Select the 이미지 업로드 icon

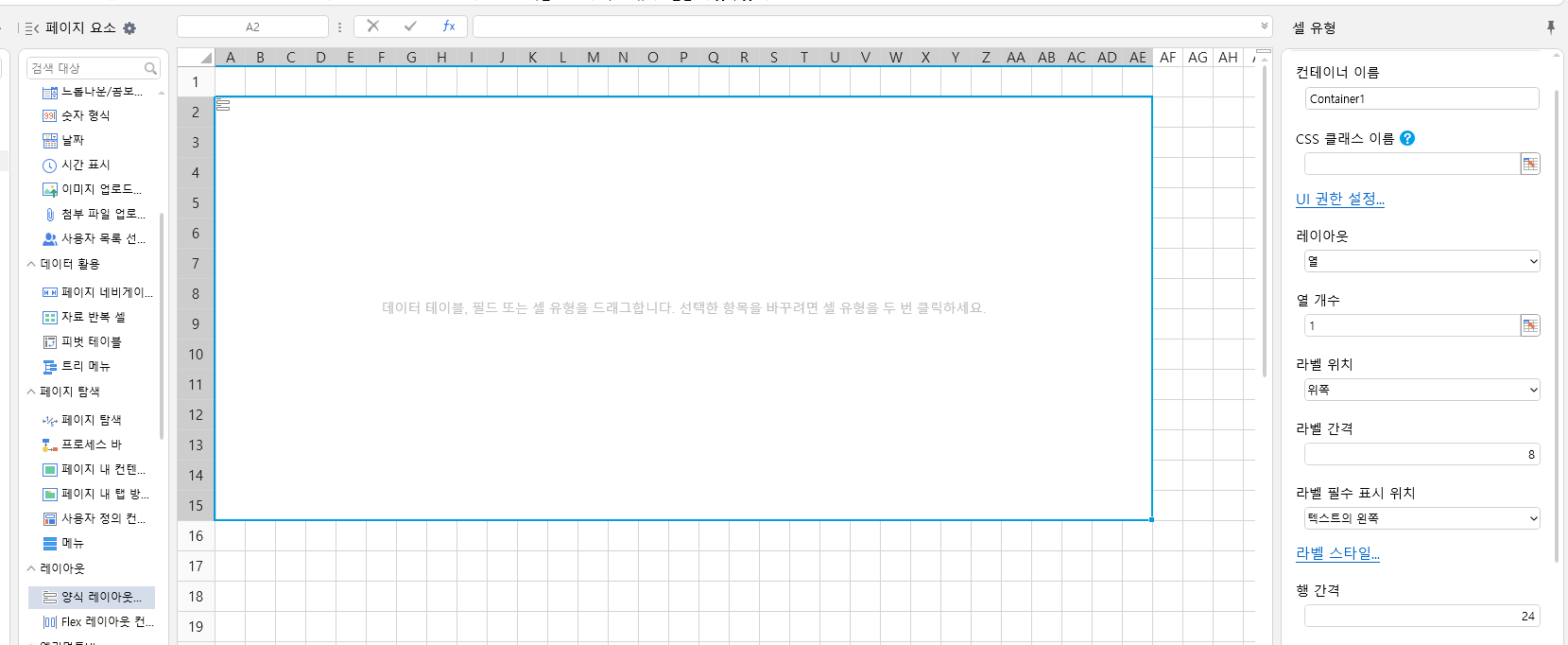point(50,189)
